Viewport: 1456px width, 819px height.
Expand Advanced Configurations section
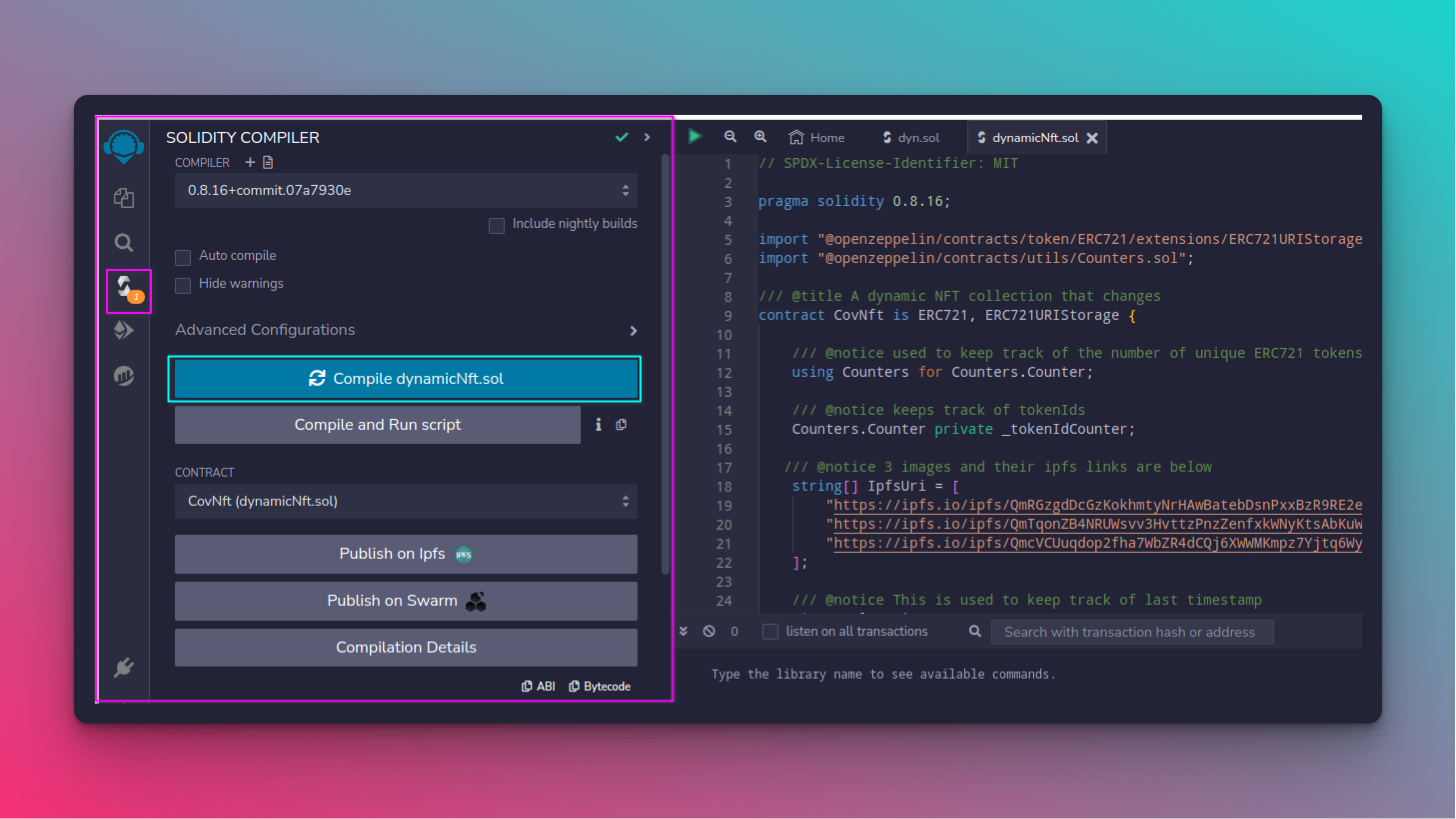(406, 330)
